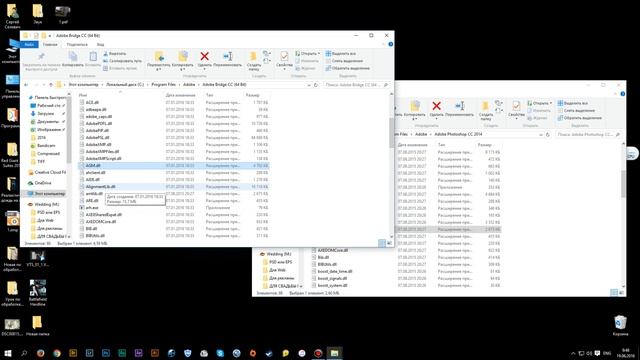Click Edit (Изменить) in Bridge window ribbon
640x360 pixels.
tap(307, 61)
